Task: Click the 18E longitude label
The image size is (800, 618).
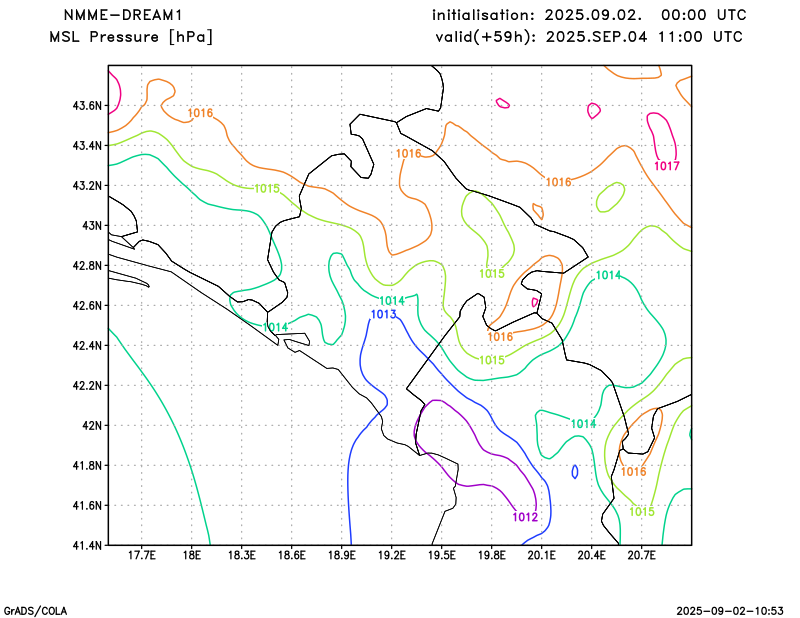Action: click(x=192, y=555)
